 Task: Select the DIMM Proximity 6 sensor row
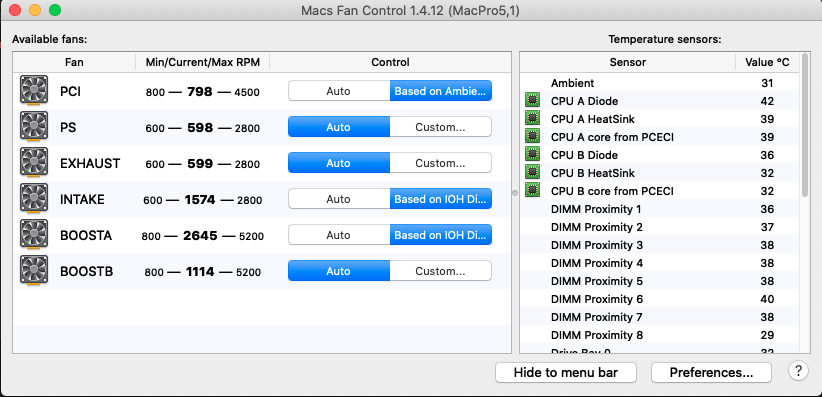(x=660, y=299)
